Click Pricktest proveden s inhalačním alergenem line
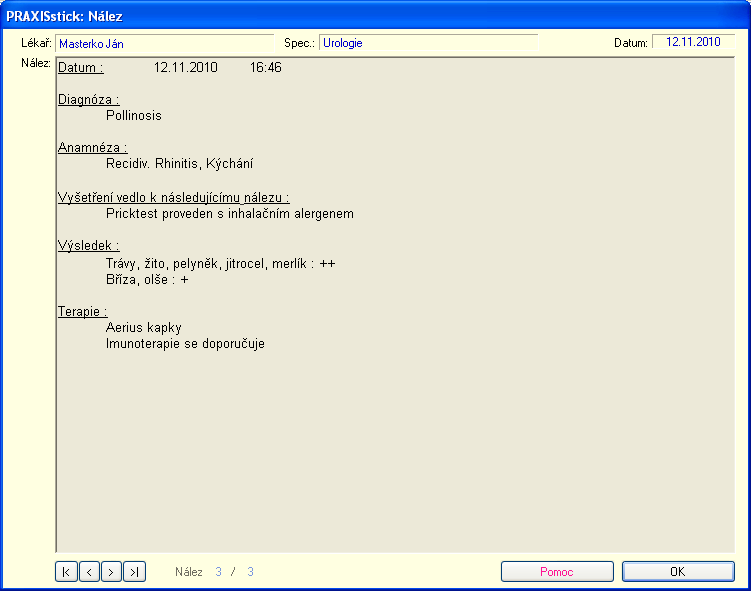751x591 pixels. pos(230,214)
